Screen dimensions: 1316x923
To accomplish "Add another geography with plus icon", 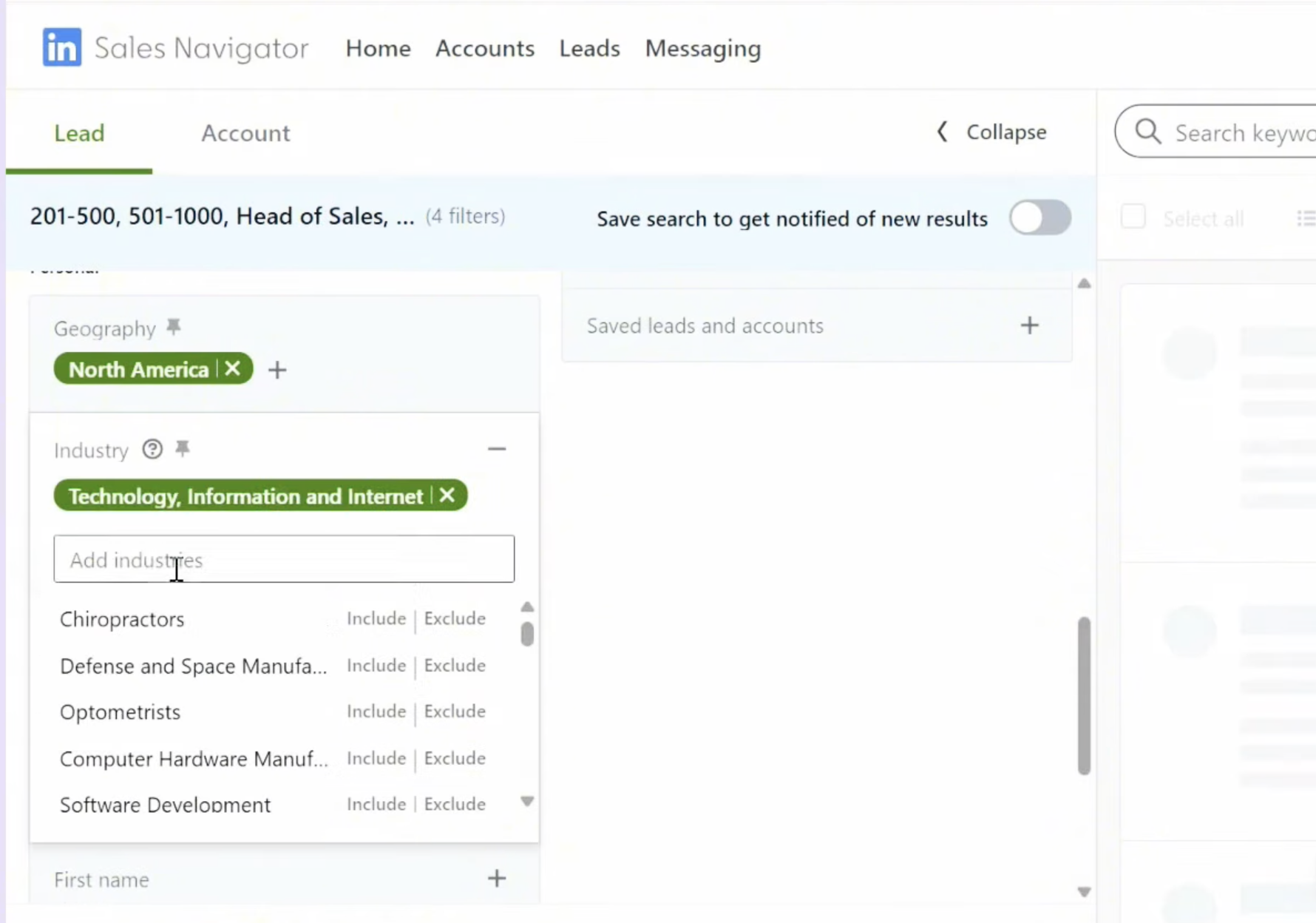I will pos(277,370).
